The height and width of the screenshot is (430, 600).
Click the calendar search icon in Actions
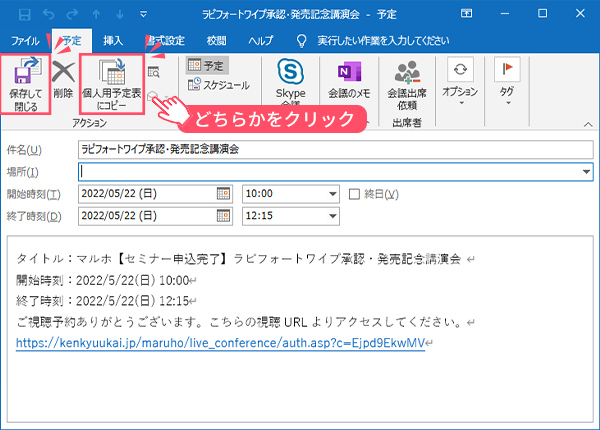pyautogui.click(x=153, y=72)
